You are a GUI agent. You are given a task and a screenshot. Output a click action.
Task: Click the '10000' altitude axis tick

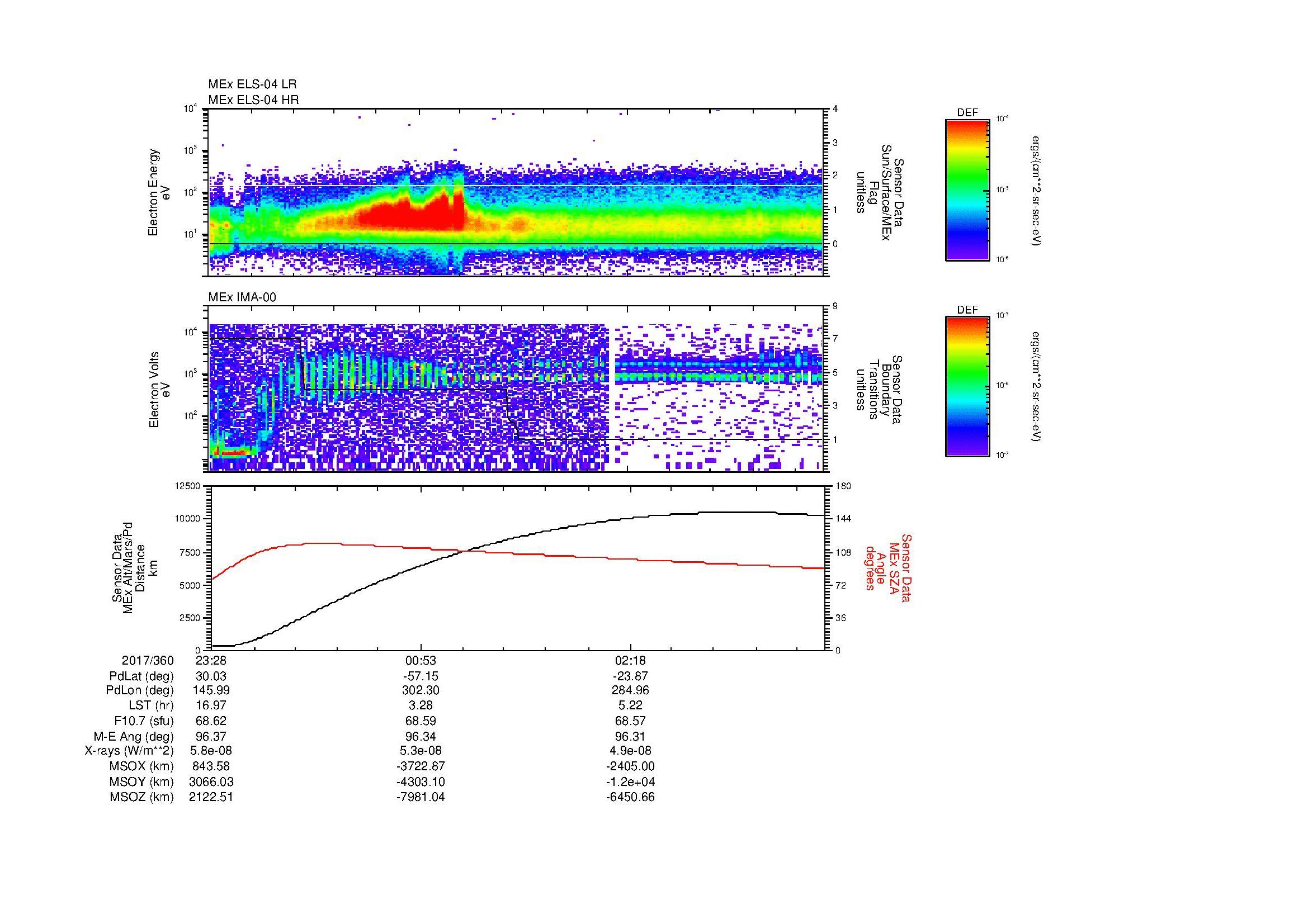[x=188, y=519]
